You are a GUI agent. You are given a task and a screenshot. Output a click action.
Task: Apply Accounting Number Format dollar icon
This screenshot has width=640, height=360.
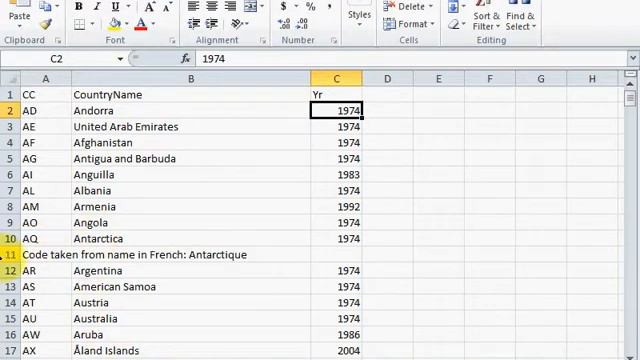pos(283,6)
